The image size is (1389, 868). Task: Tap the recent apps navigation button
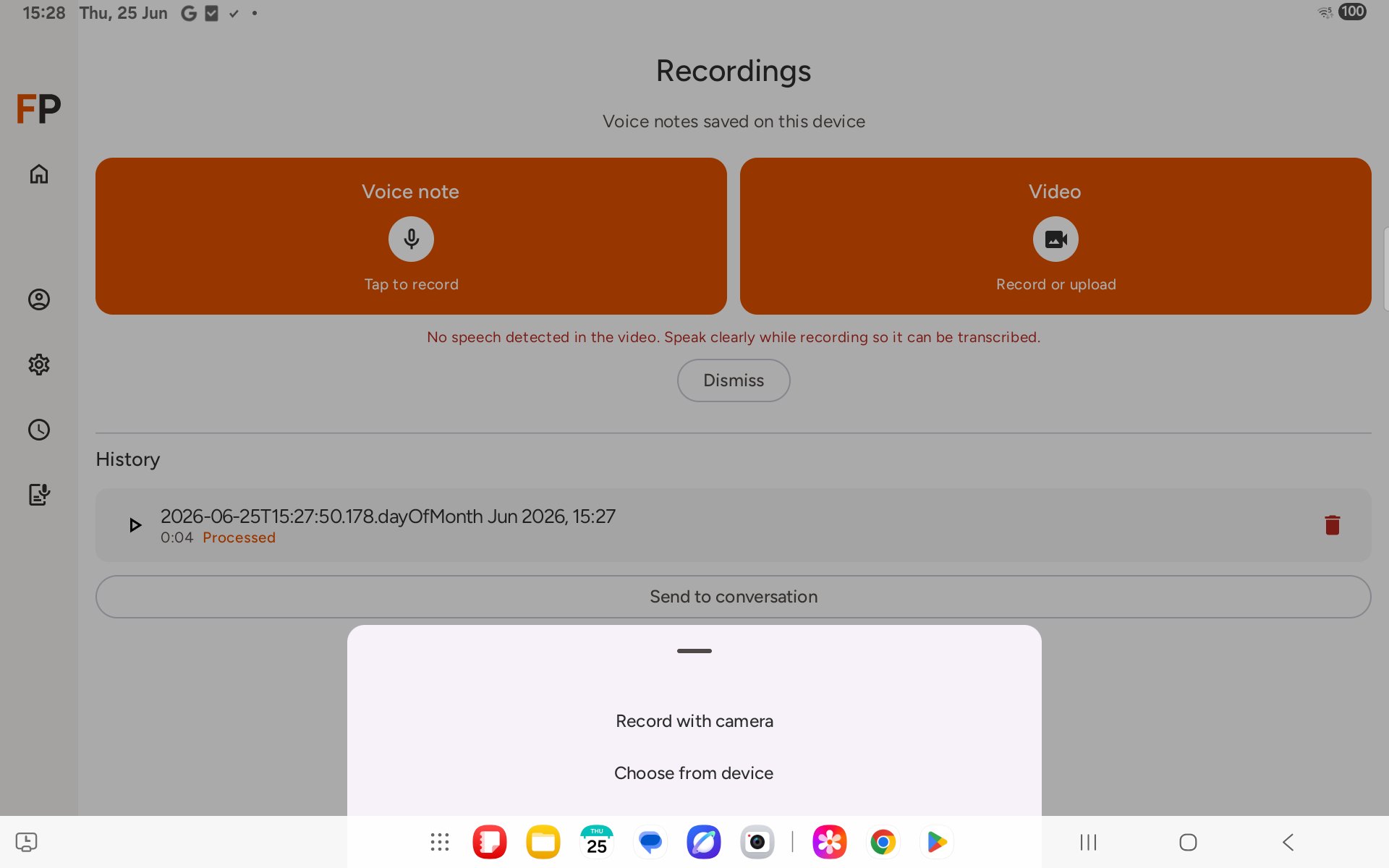coord(1088,842)
